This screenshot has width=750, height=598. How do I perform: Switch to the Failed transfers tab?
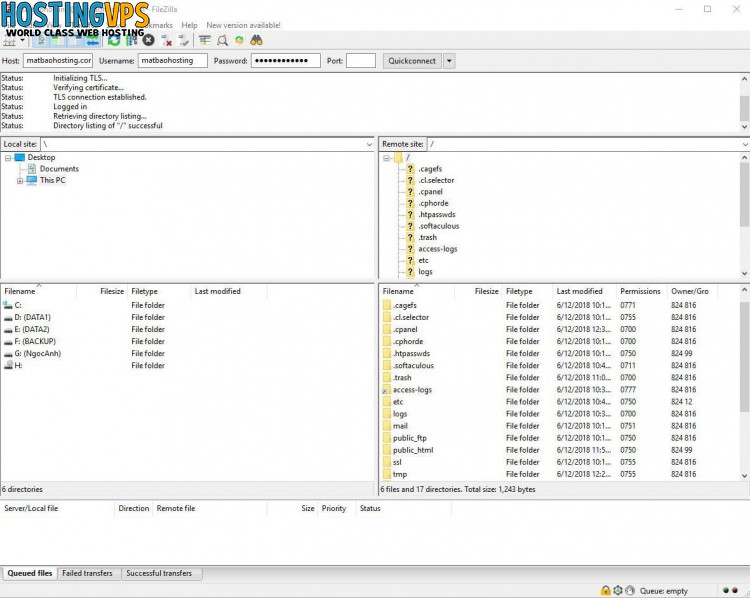point(87,573)
